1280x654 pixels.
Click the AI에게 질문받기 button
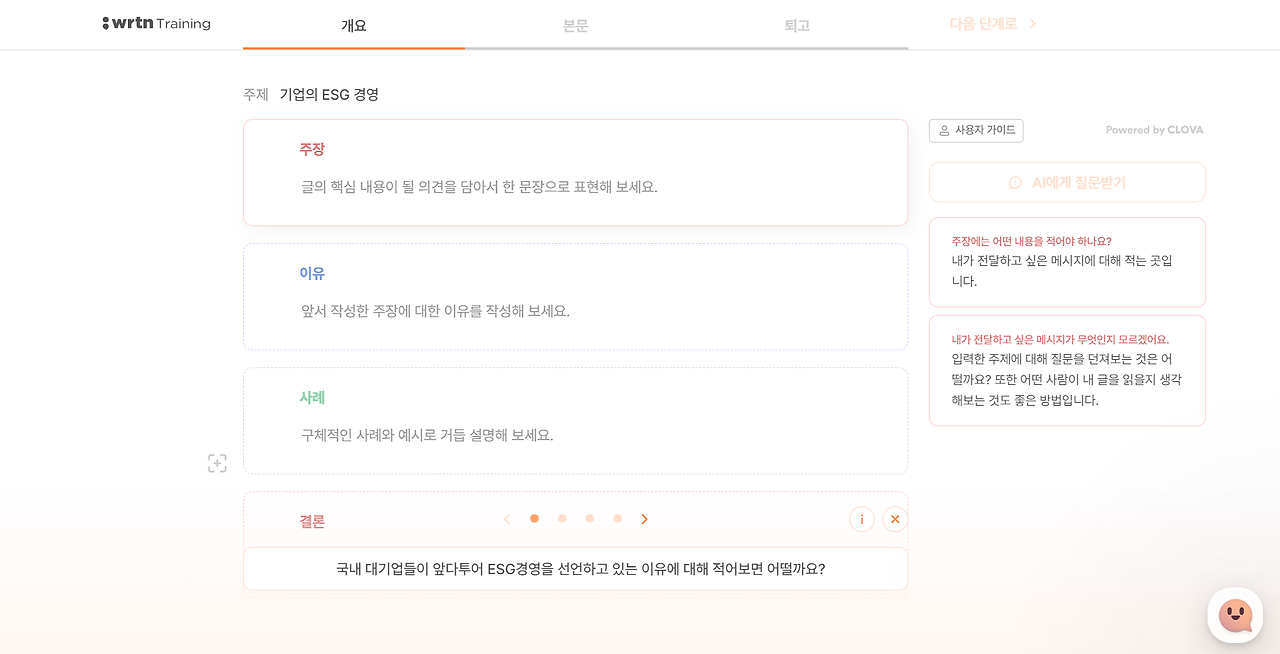(1067, 183)
